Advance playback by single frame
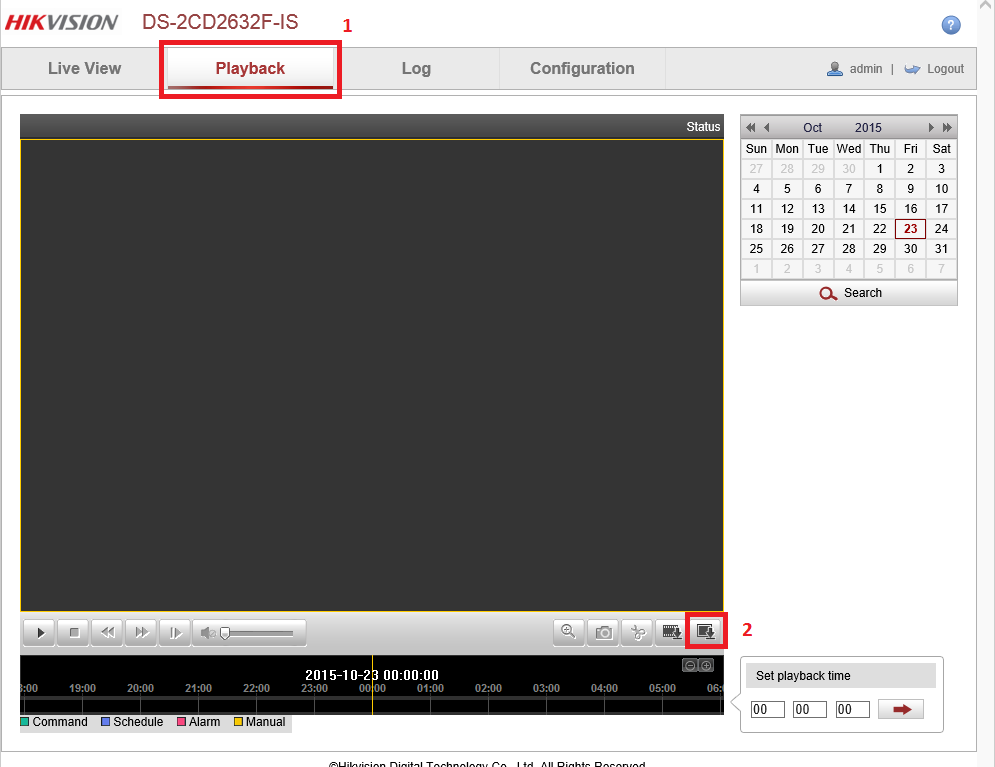The height and width of the screenshot is (767, 995). 175,632
